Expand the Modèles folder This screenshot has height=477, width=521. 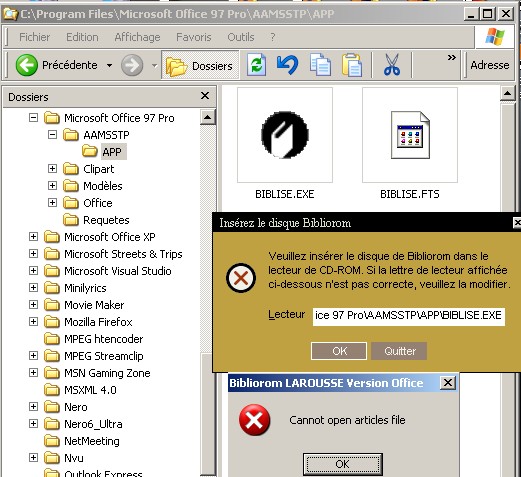52,186
